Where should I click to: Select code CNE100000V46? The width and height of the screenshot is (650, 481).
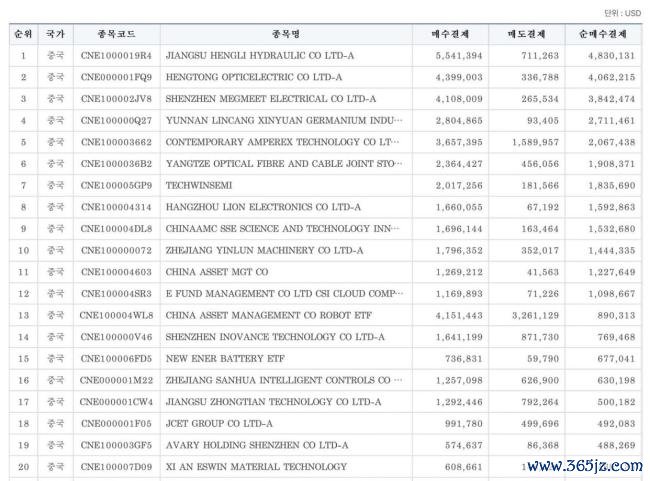(116, 337)
